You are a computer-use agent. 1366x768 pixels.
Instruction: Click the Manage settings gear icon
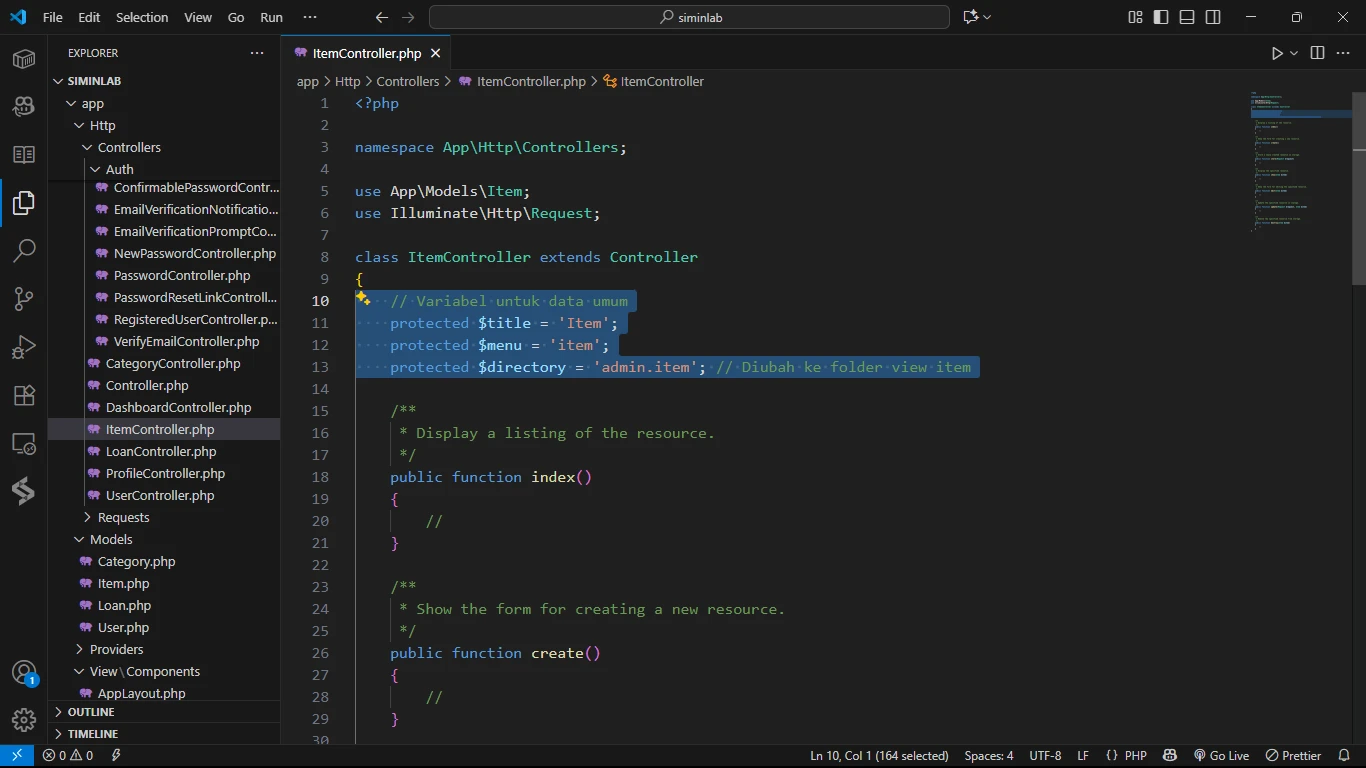pyautogui.click(x=24, y=719)
